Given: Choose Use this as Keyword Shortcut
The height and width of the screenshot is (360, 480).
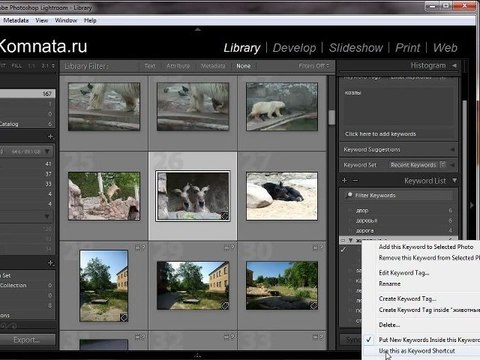Looking at the screenshot, I should click(x=417, y=351).
